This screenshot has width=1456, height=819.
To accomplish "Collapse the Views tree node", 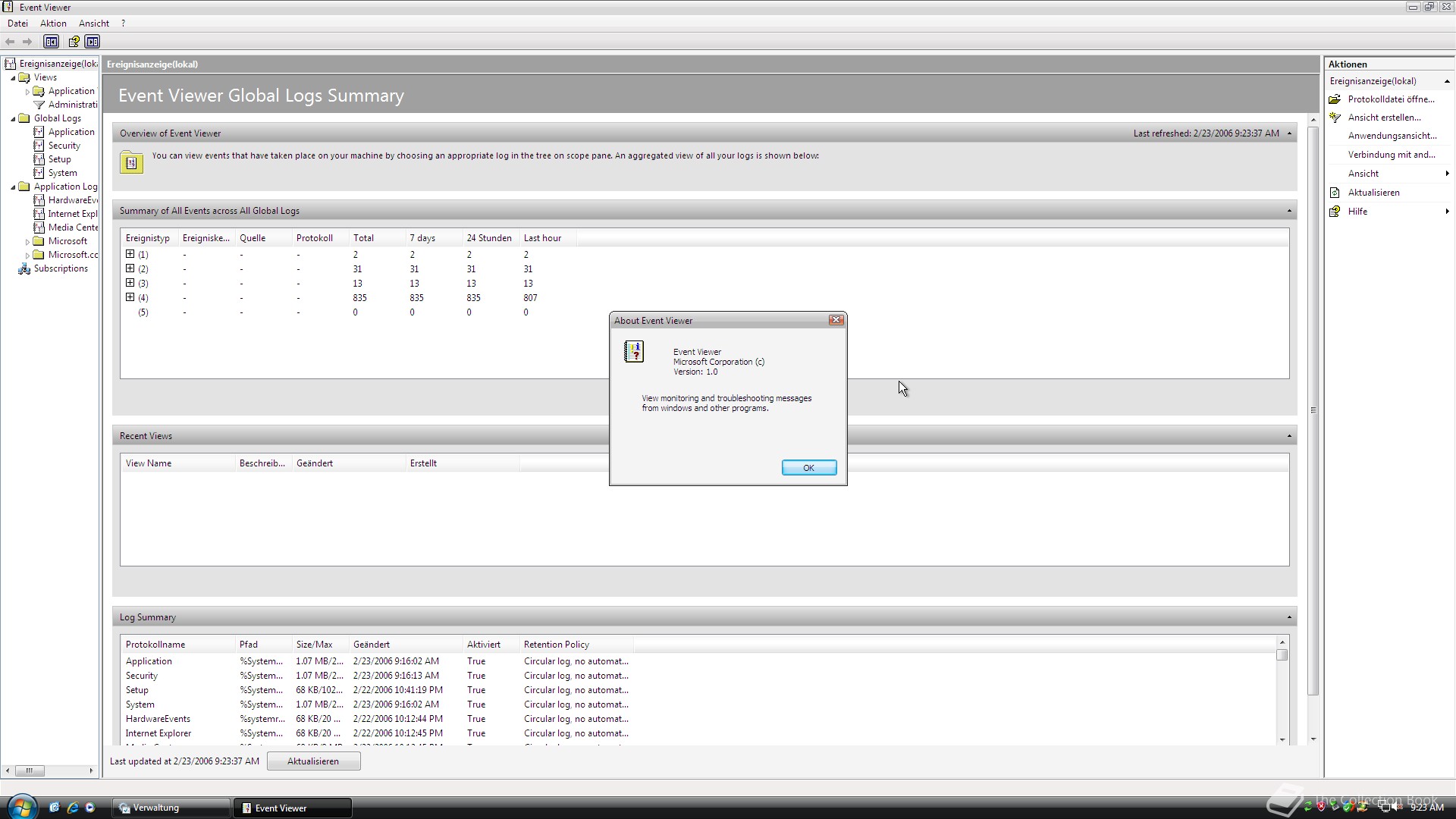I will pyautogui.click(x=13, y=77).
